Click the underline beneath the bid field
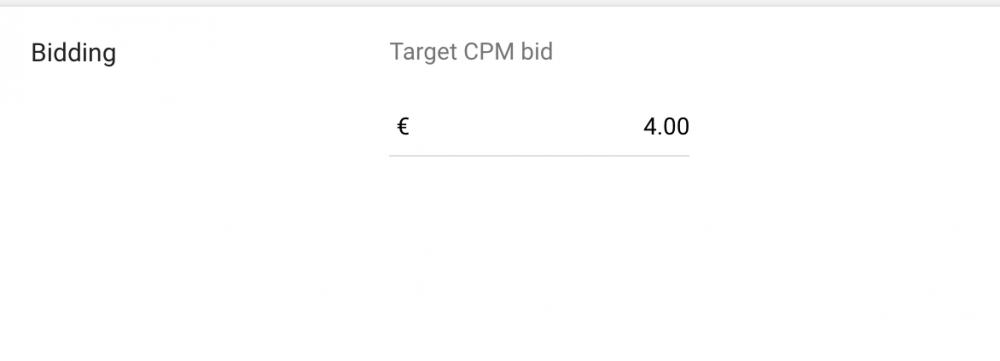 coord(539,155)
